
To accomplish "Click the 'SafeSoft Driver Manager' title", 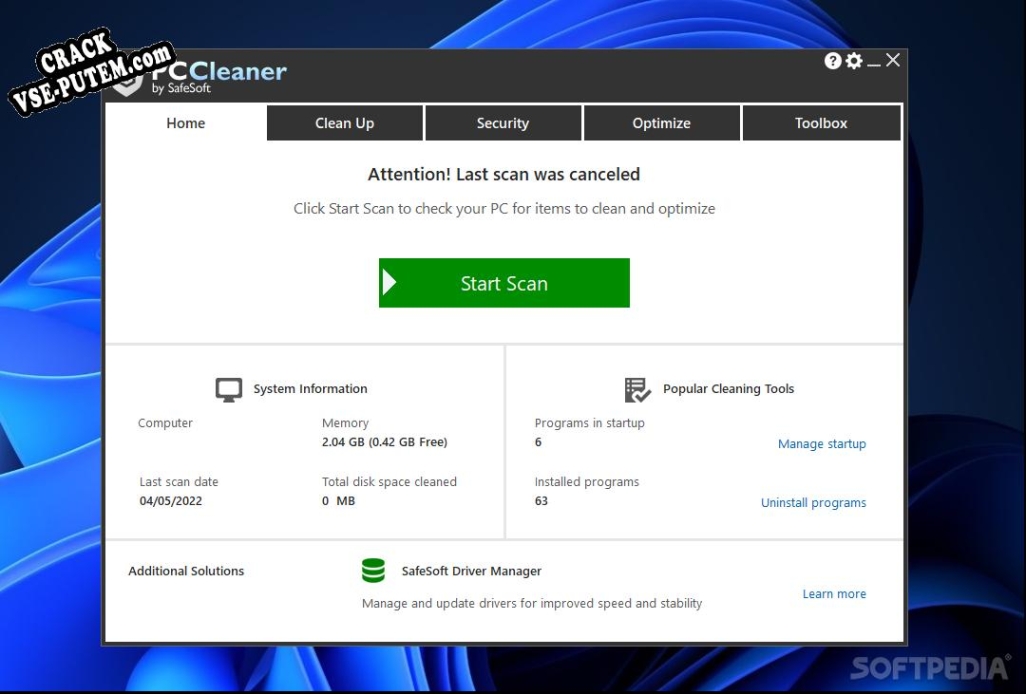I will [471, 571].
